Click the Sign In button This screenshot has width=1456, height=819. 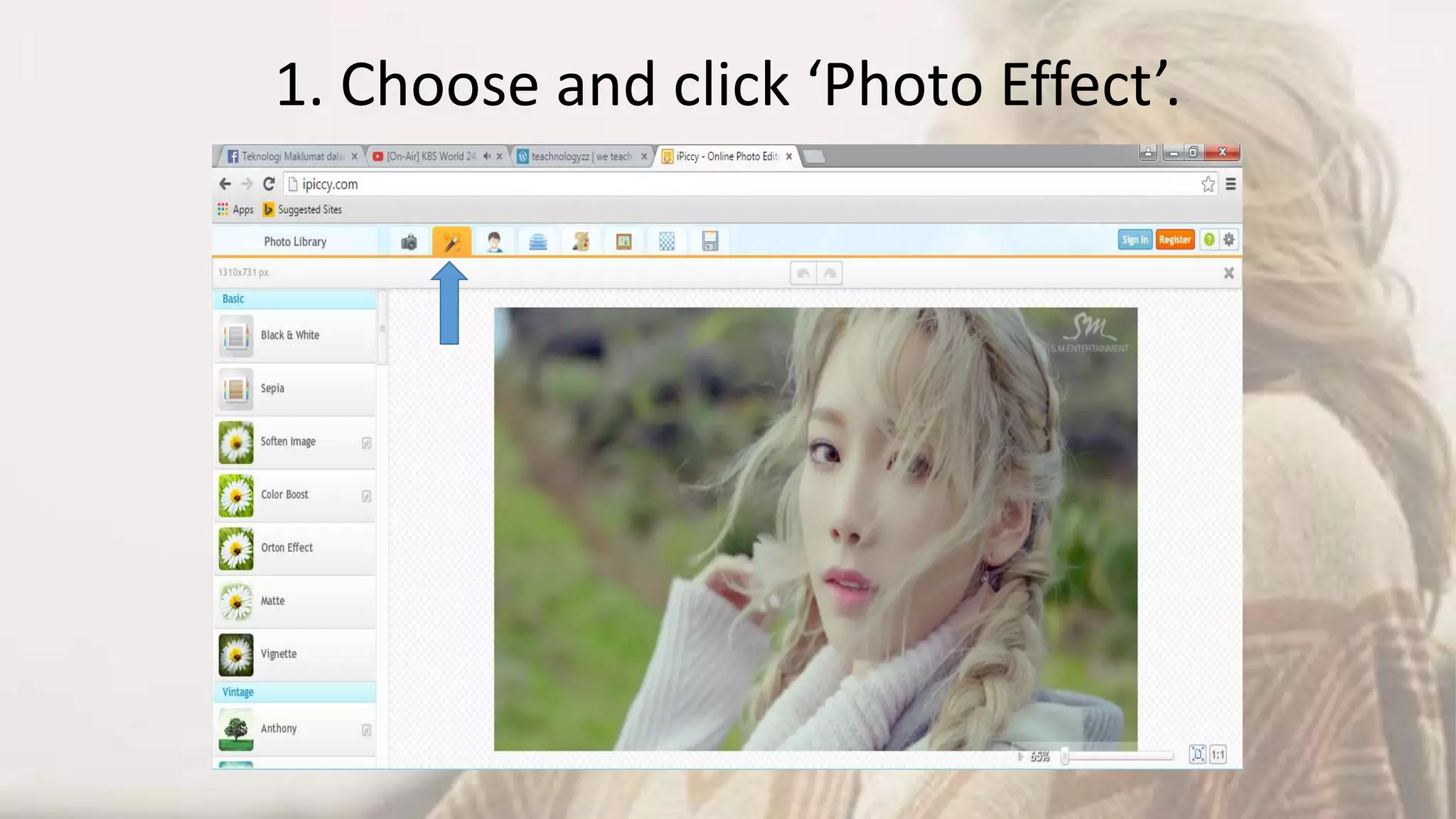pos(1135,240)
